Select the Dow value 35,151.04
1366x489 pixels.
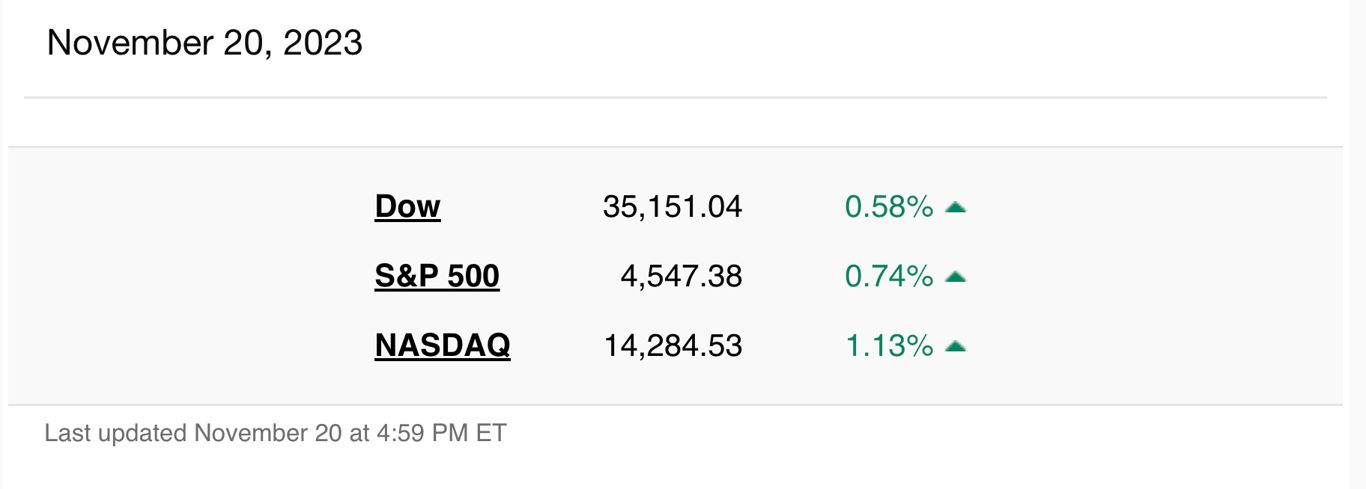[x=672, y=207]
